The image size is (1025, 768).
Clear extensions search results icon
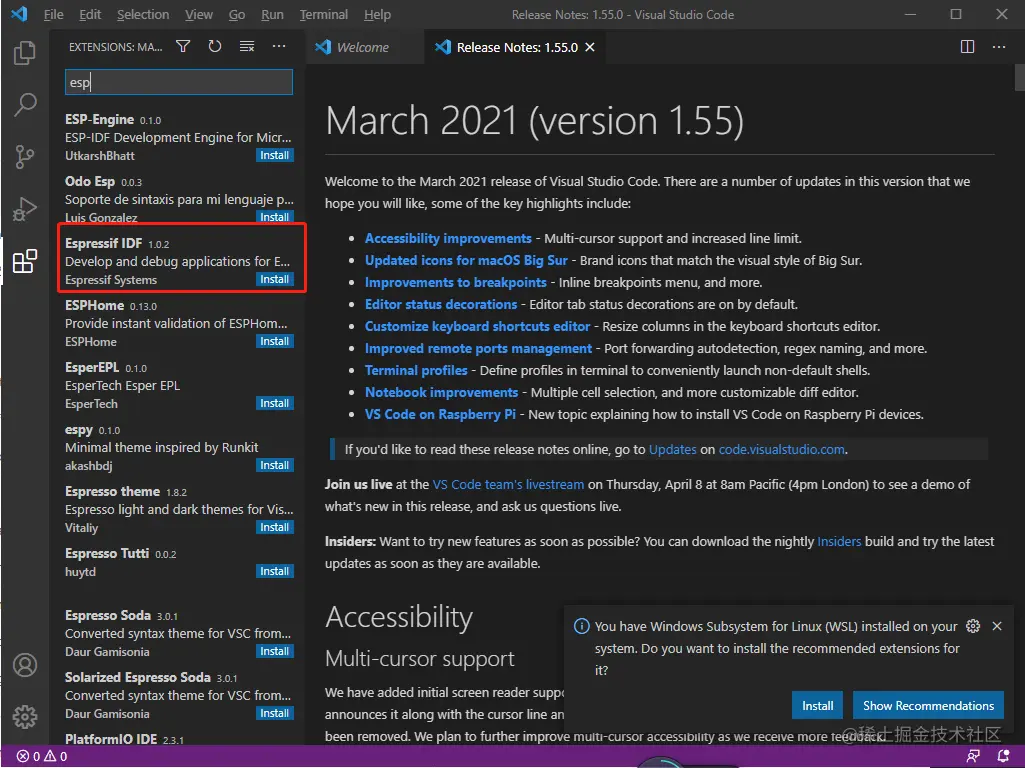click(246, 46)
